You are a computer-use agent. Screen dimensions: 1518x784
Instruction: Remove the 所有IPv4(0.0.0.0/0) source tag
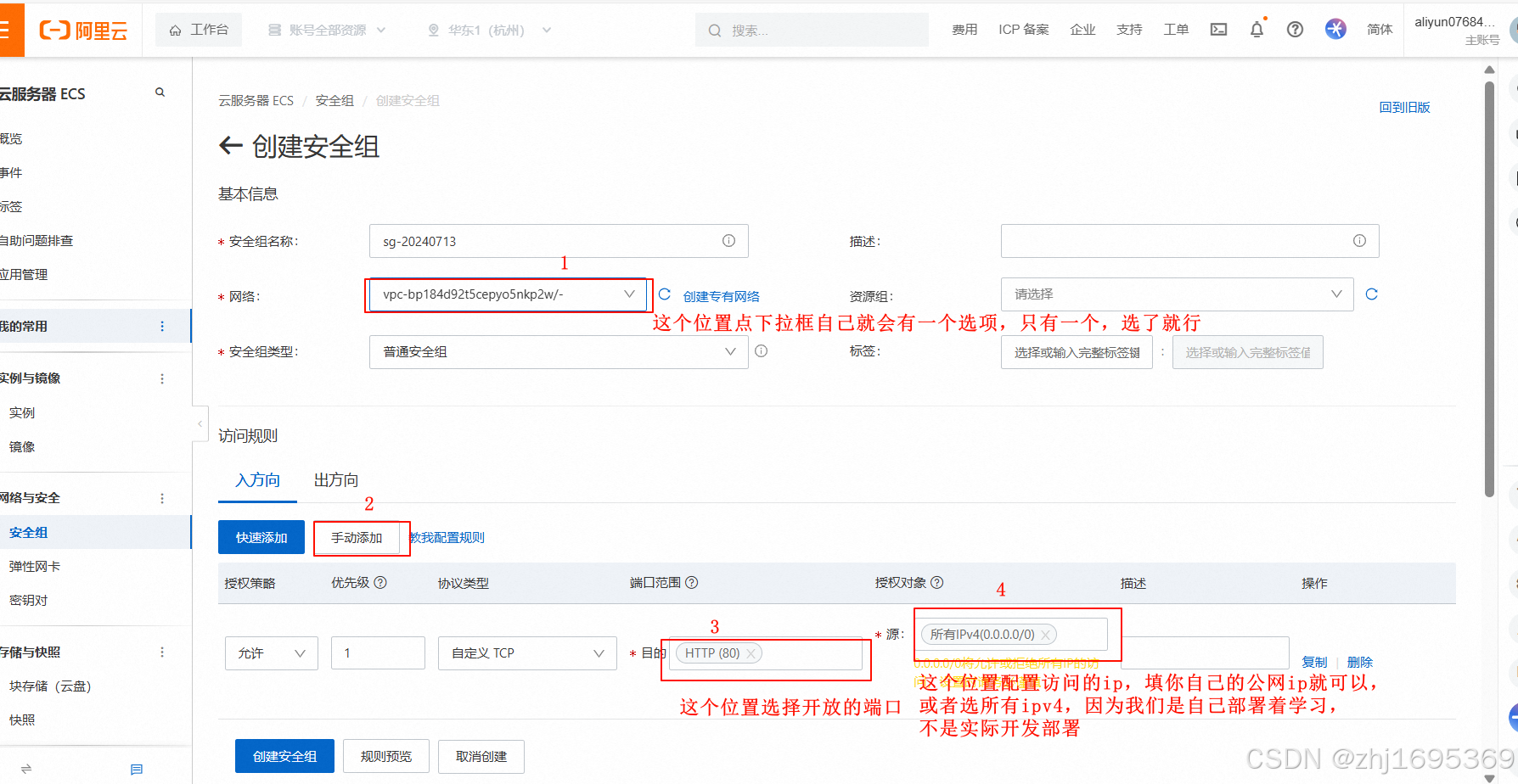1046,635
